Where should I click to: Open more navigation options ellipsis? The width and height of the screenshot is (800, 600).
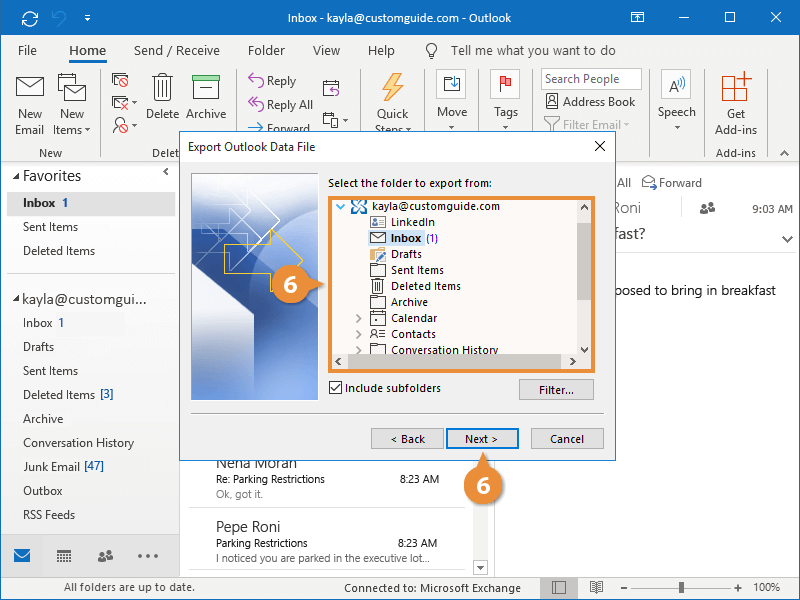pyautogui.click(x=147, y=556)
